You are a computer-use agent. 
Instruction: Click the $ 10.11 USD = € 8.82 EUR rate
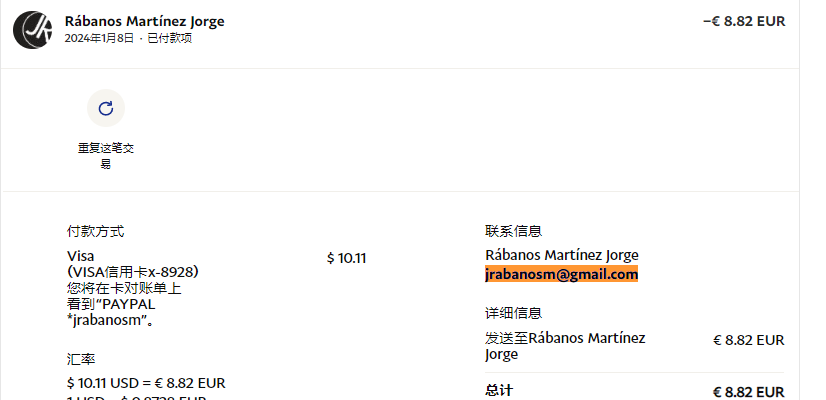click(x=146, y=382)
